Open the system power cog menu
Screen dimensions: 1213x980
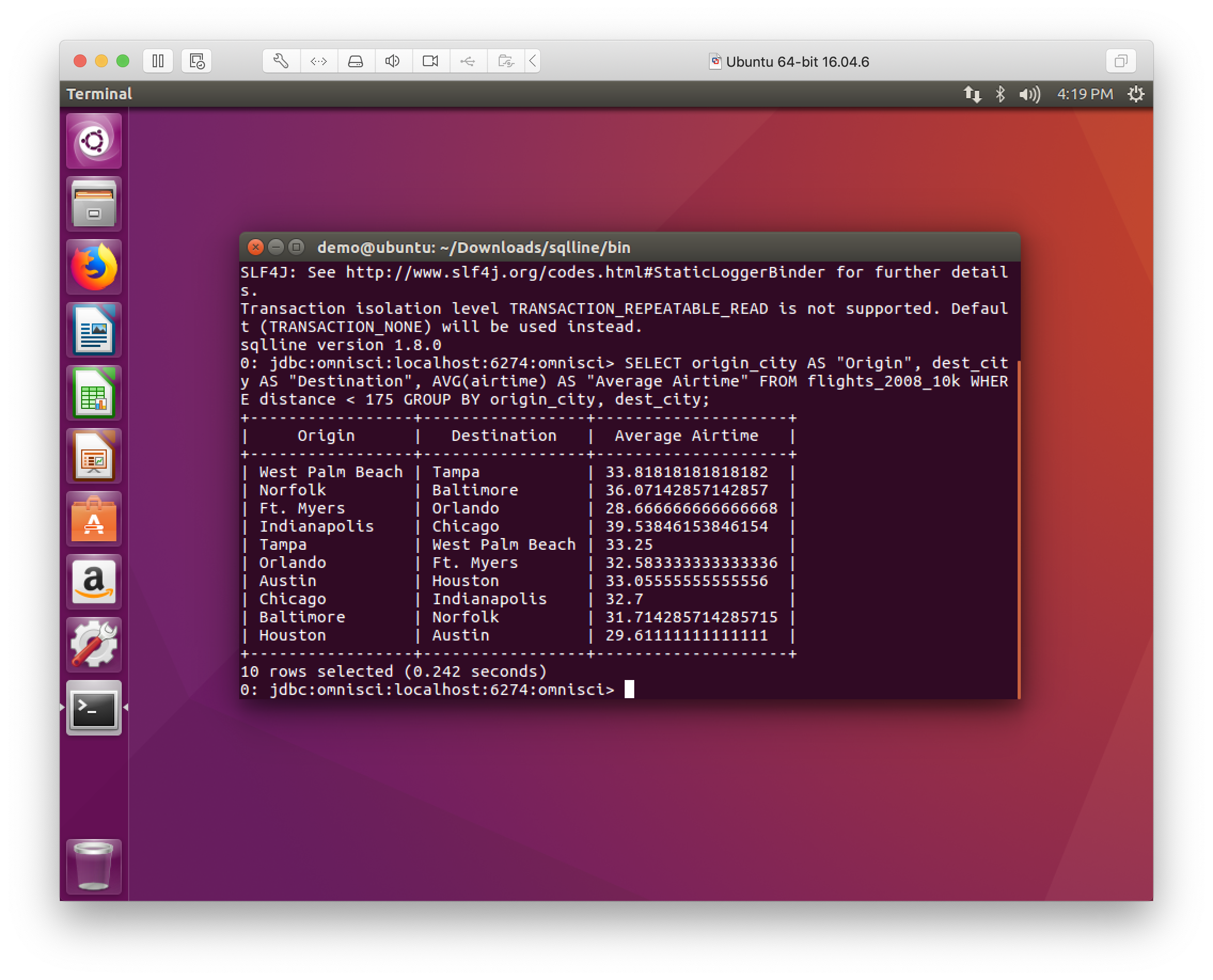[x=1136, y=94]
